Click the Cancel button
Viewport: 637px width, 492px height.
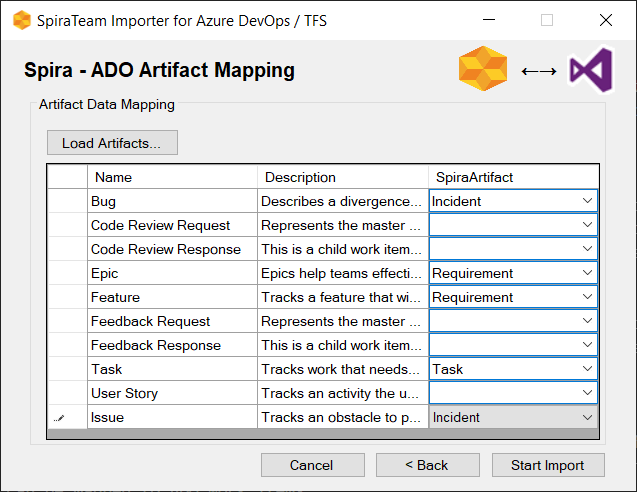312,465
